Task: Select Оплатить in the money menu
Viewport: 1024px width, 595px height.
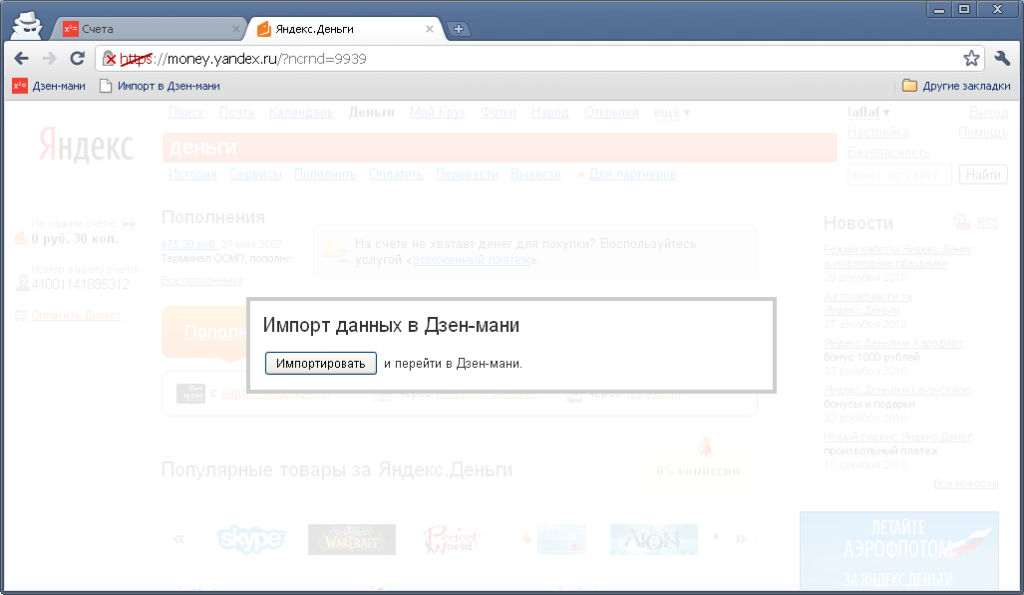Action: [396, 174]
